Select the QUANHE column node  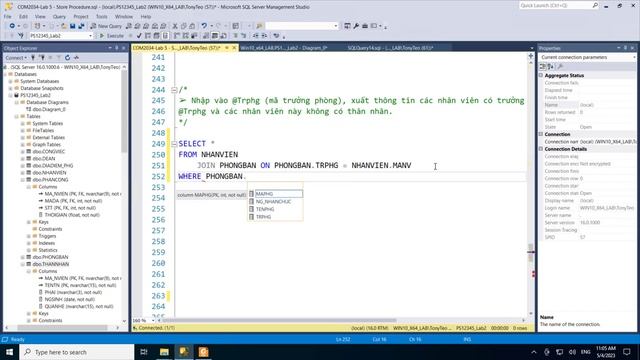(79, 306)
